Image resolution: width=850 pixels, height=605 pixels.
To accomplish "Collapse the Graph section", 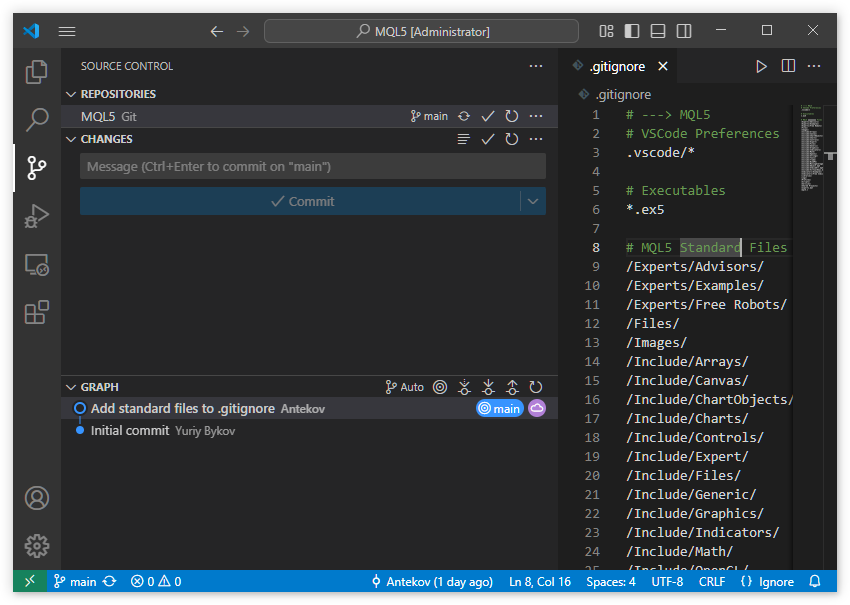I will 70,387.
